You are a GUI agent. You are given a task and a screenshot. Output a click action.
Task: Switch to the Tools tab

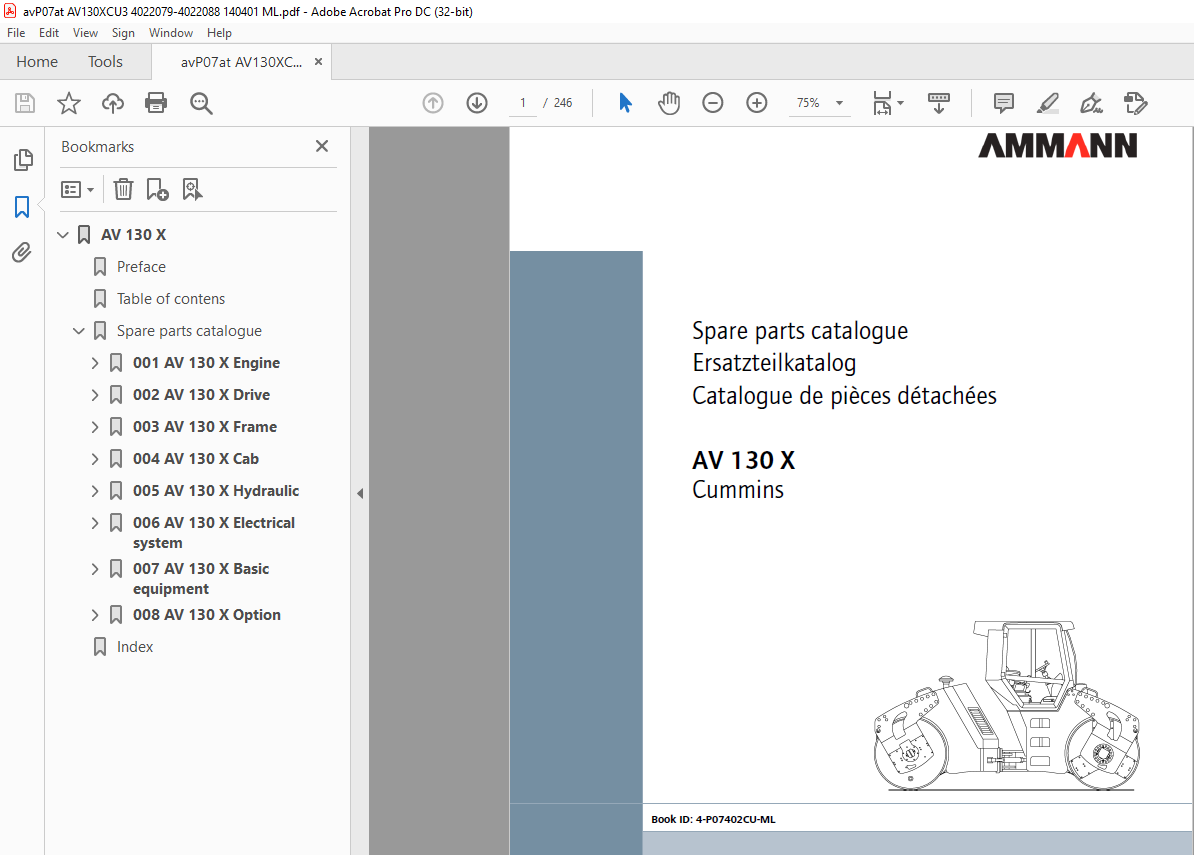click(x=105, y=62)
